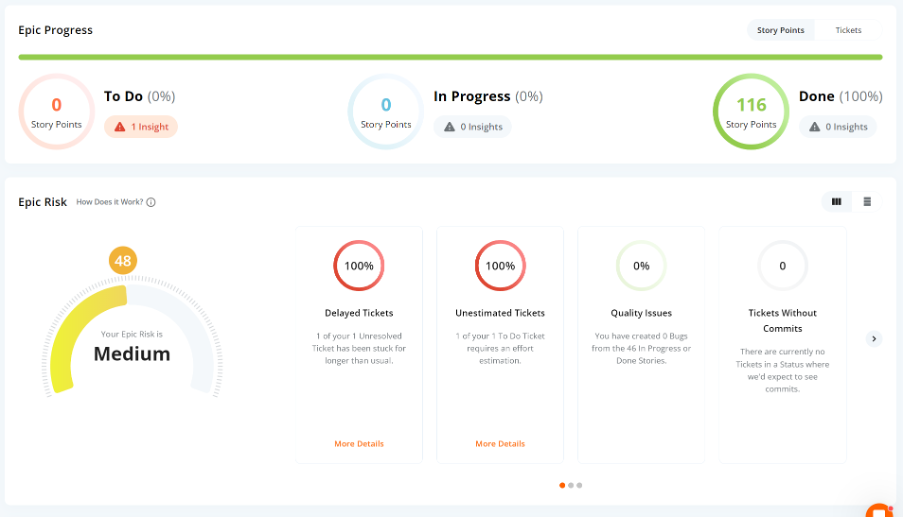The image size is (904, 518).
Task: Click the In Progress 0 Story Points circle
Action: click(x=386, y=112)
